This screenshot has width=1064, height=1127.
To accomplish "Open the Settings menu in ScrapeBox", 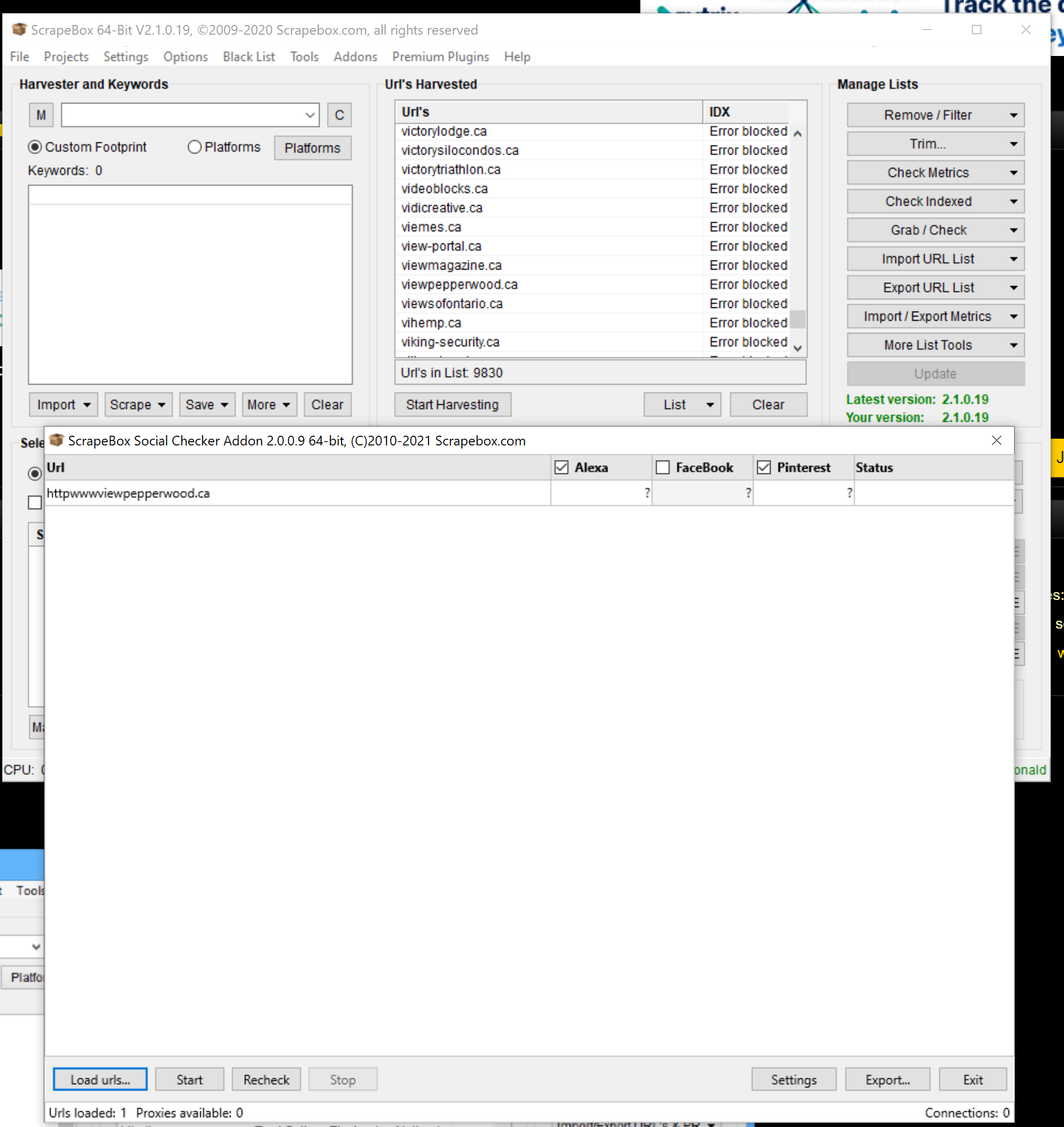I will pos(126,57).
